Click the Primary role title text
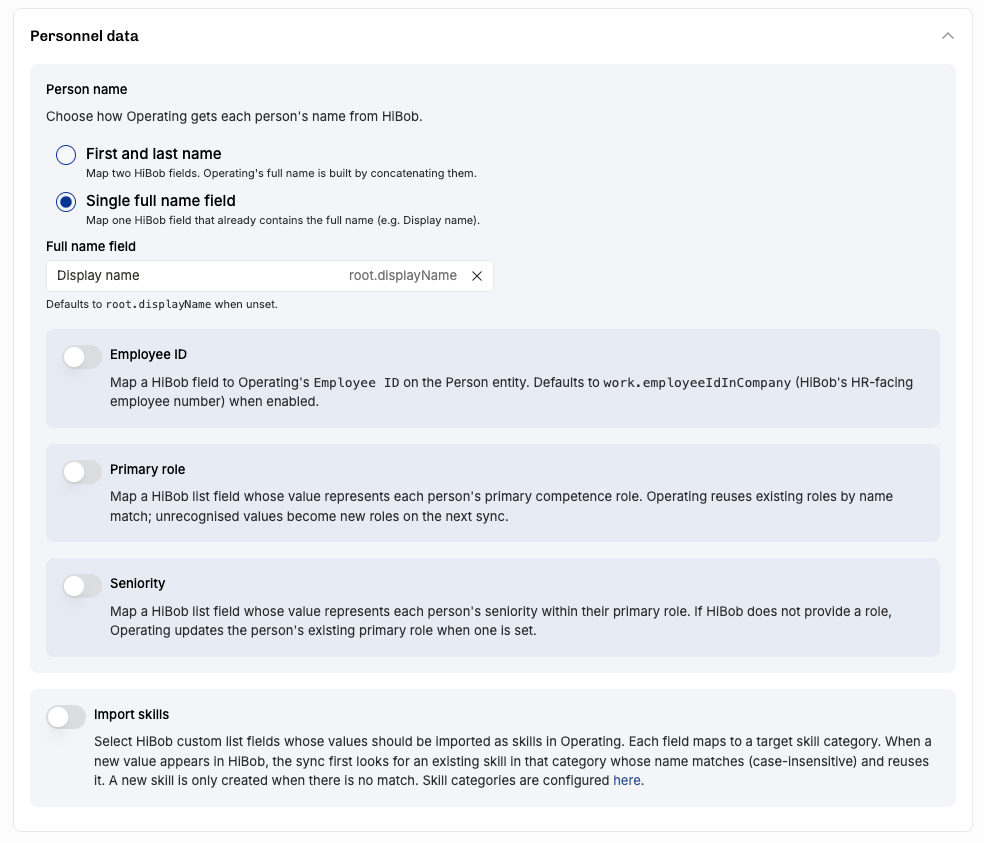 point(147,470)
